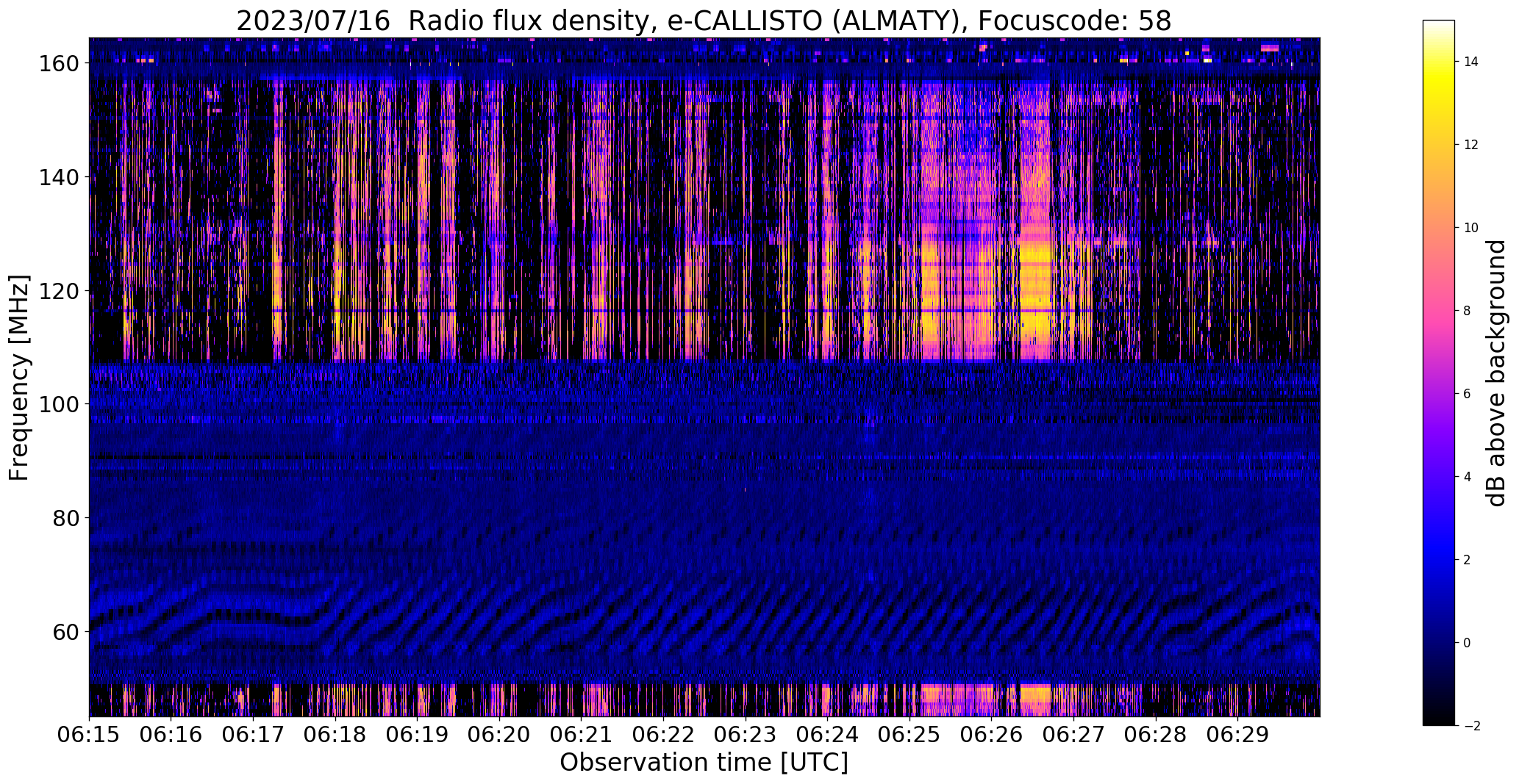Image resolution: width=1519 pixels, height=784 pixels.
Task: Click the 80 frequency tick label
Action: [65, 518]
